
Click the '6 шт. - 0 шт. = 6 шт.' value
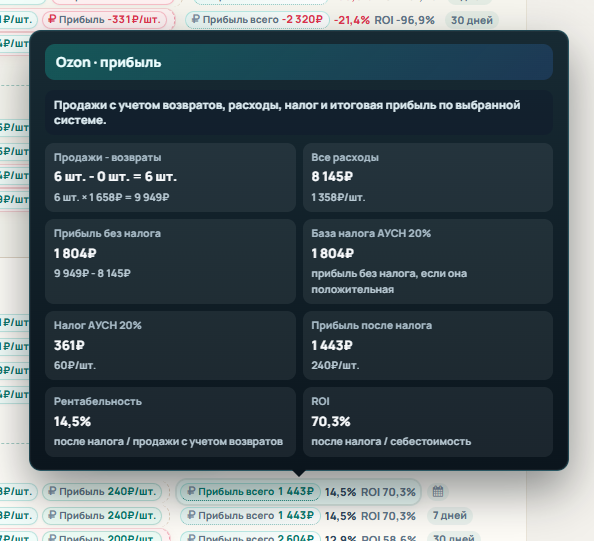tap(115, 176)
